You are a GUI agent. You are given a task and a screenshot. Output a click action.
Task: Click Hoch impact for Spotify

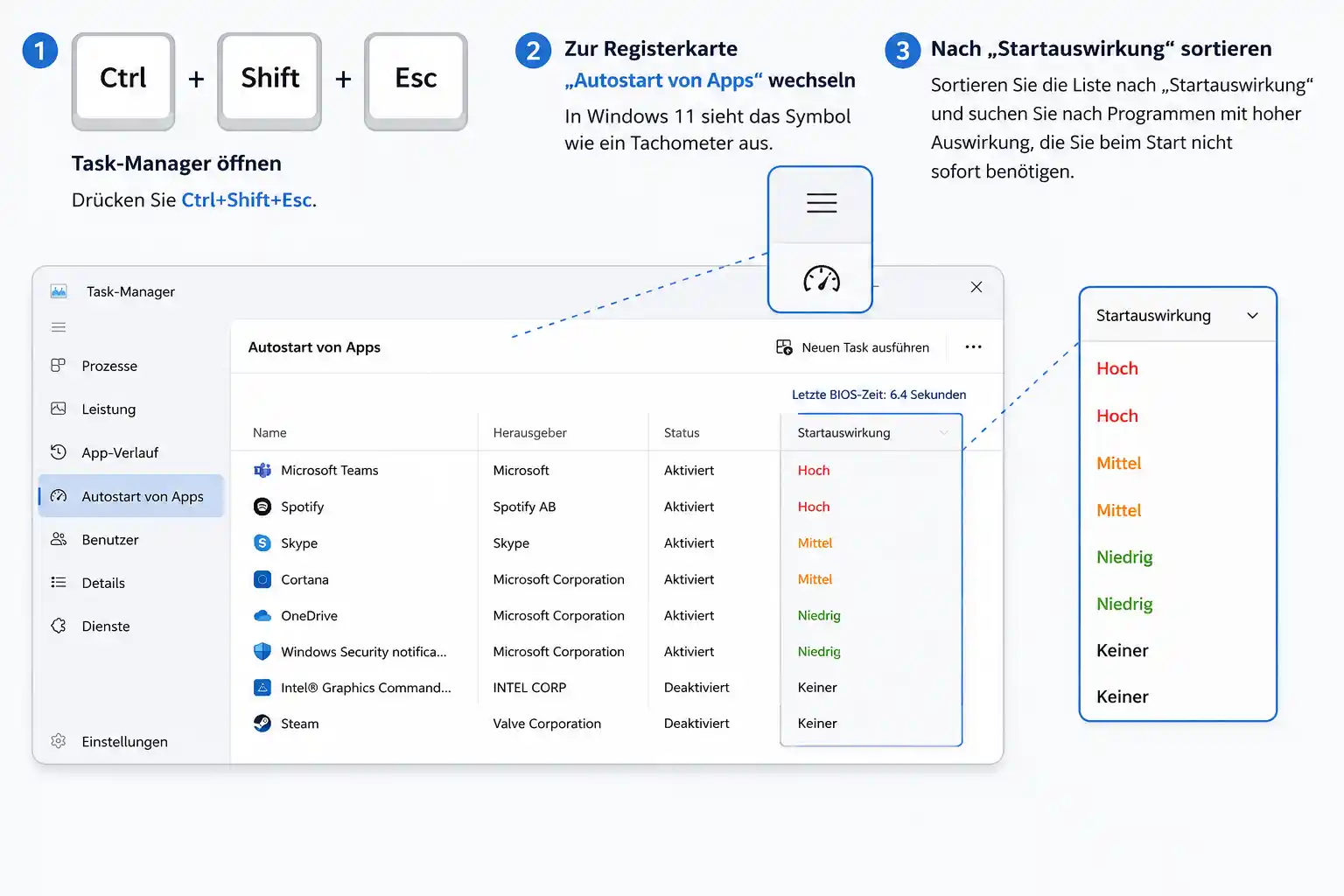pyautogui.click(x=814, y=507)
